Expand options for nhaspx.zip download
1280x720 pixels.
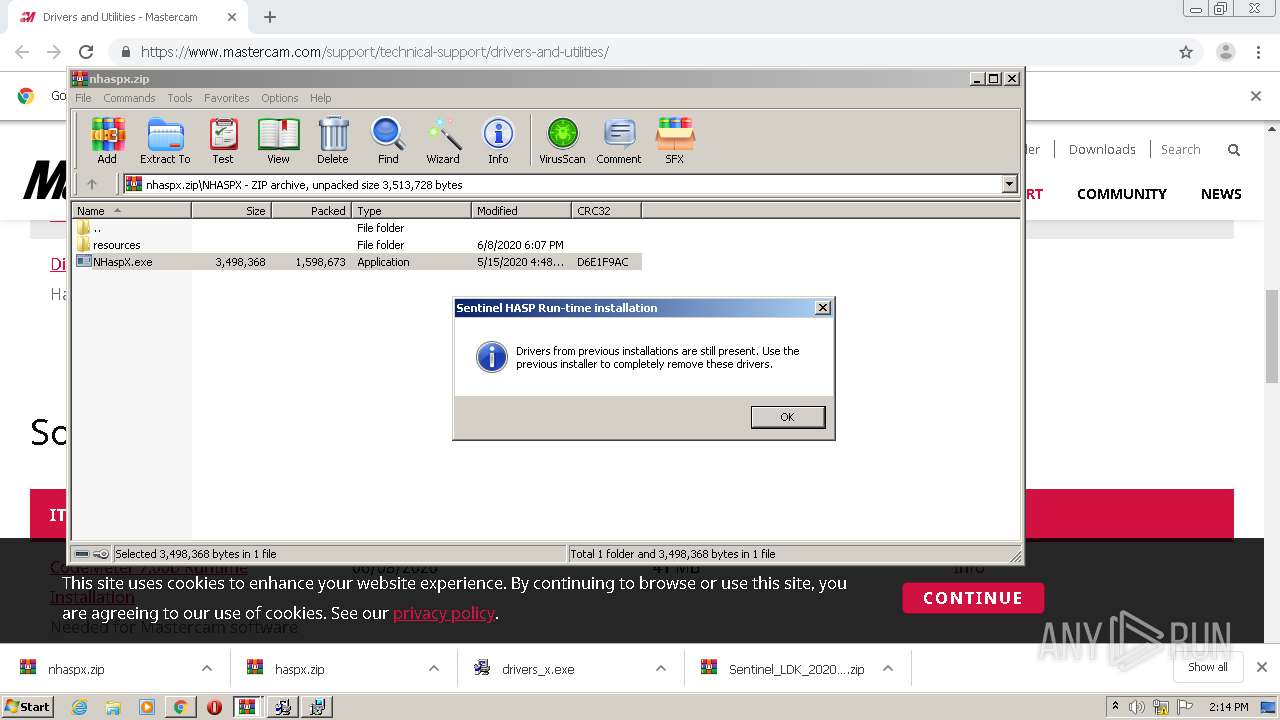(206, 669)
